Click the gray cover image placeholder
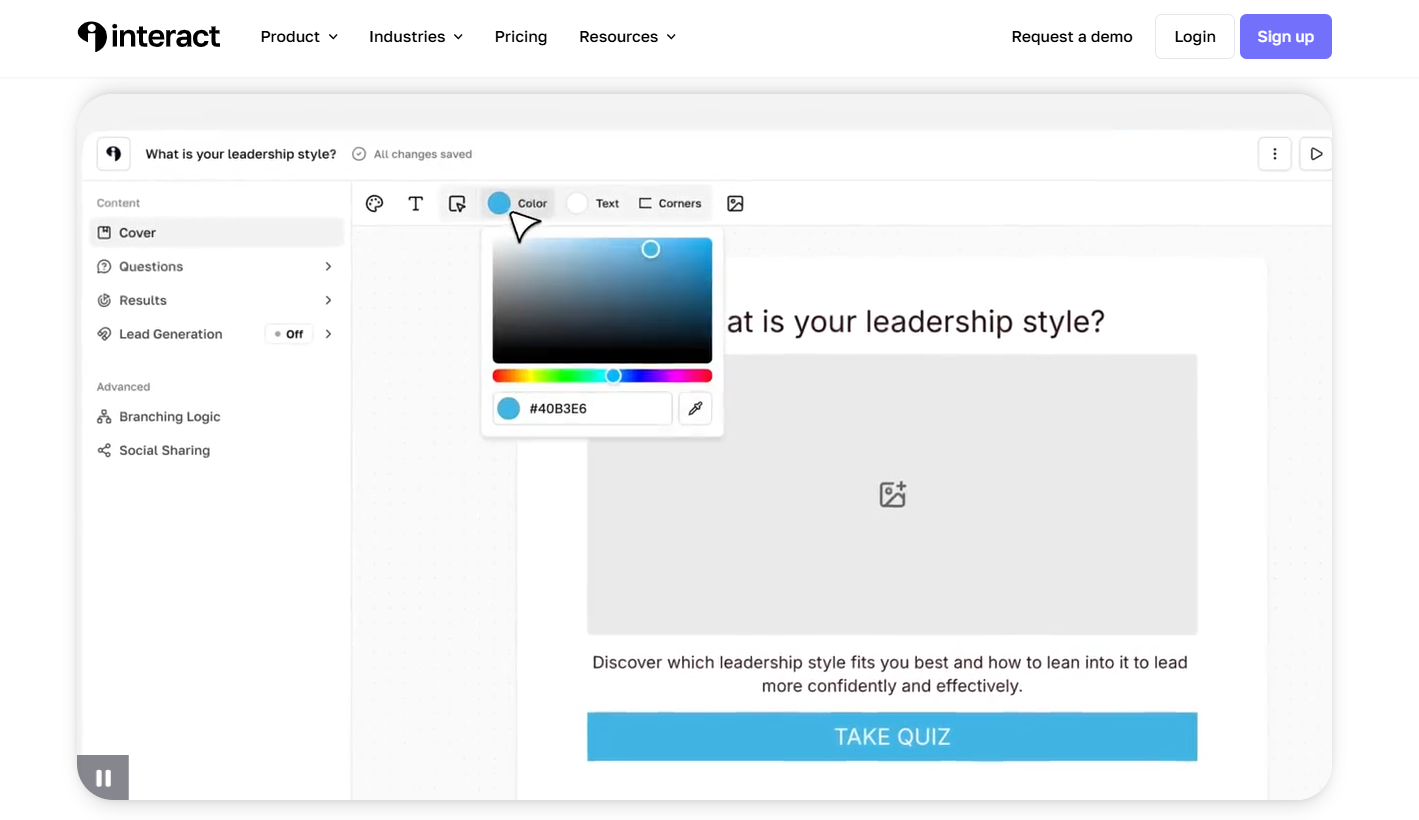The width and height of the screenshot is (1419, 820). tap(892, 494)
